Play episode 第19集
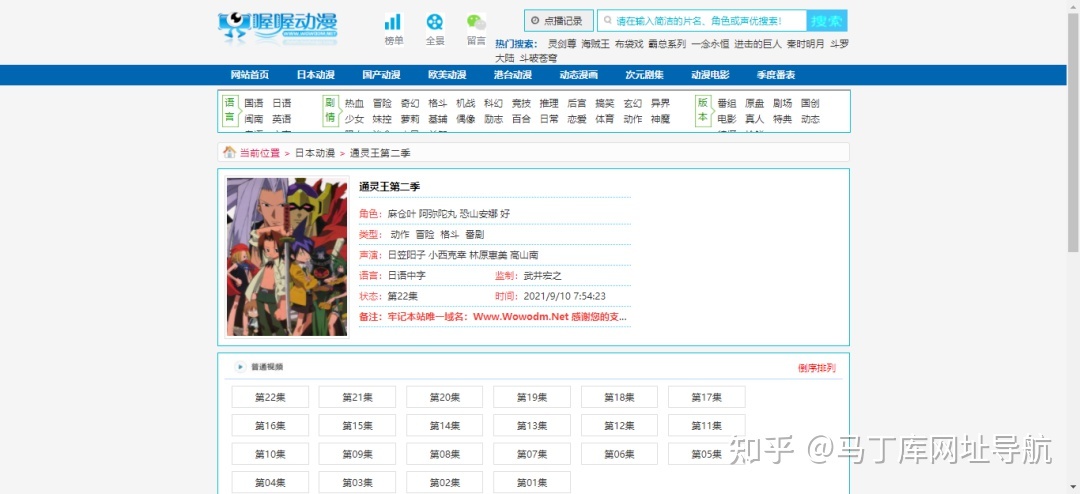The height and width of the screenshot is (494, 1080). click(532, 397)
